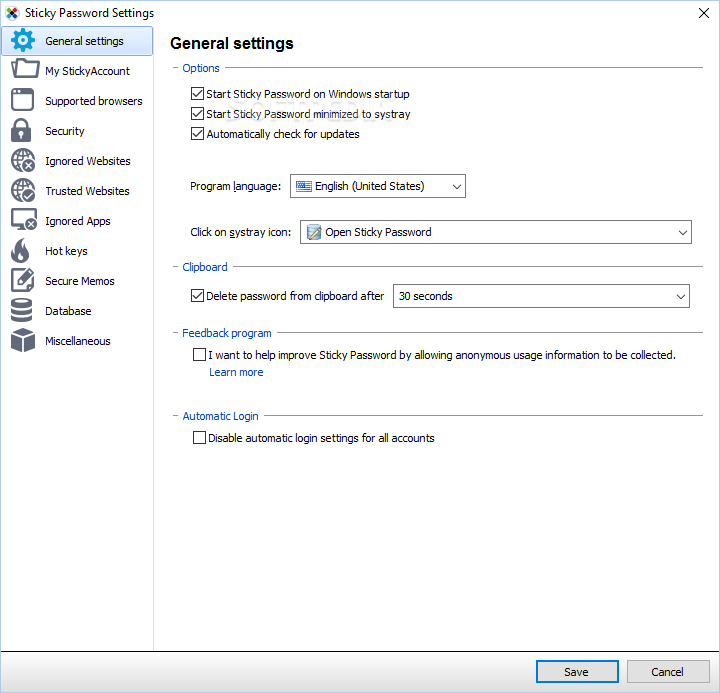
Task: Toggle Delete password from clipboard after checkbox
Action: [197, 296]
